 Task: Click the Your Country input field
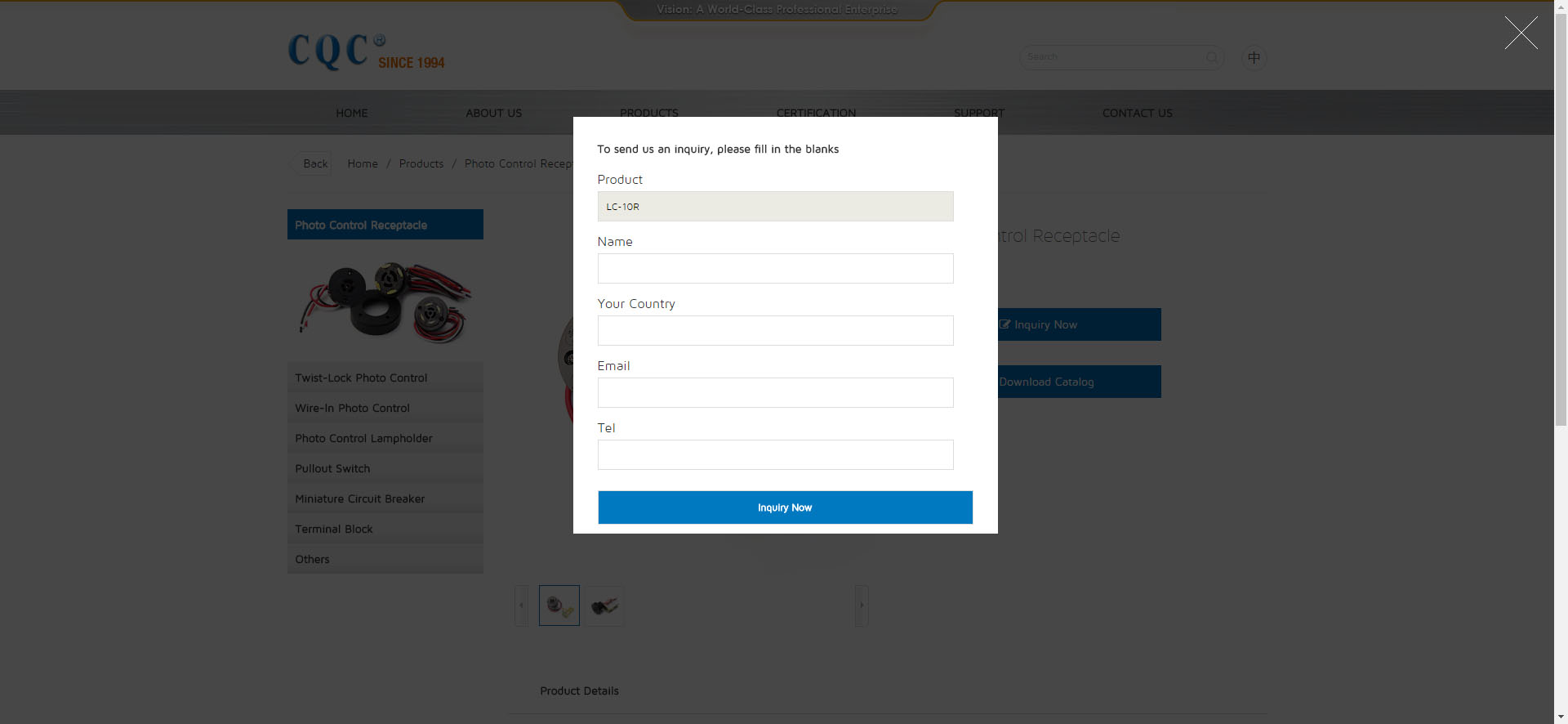point(775,331)
